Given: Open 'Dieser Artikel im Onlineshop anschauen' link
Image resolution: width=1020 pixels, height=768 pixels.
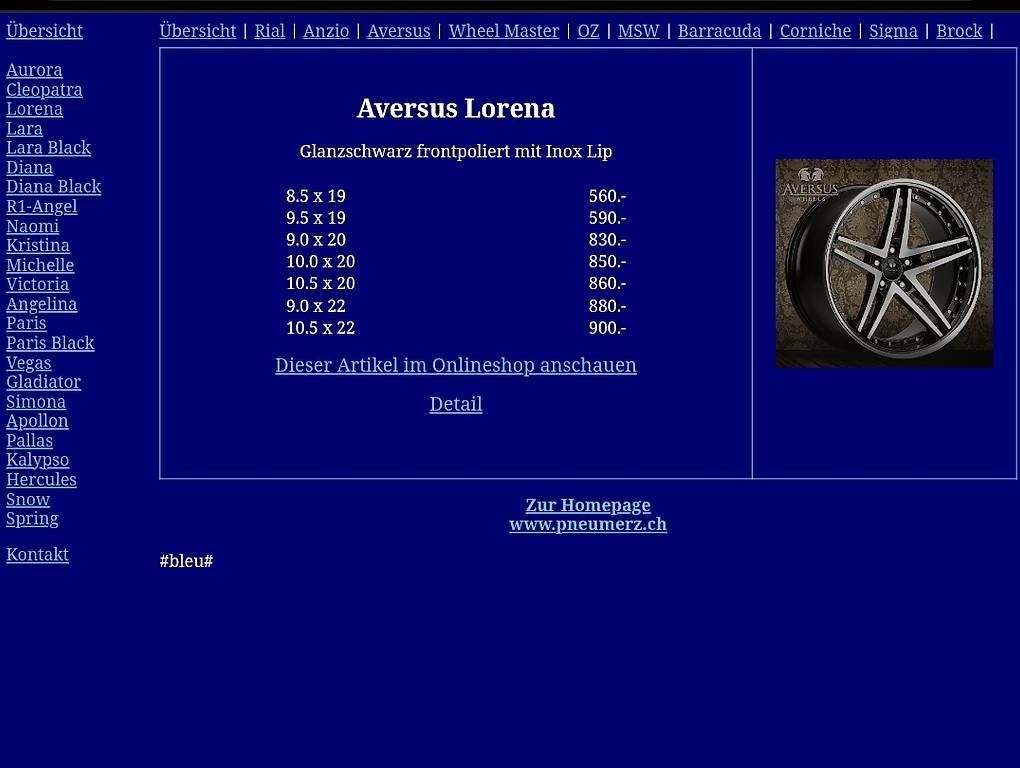Looking at the screenshot, I should [x=455, y=365].
